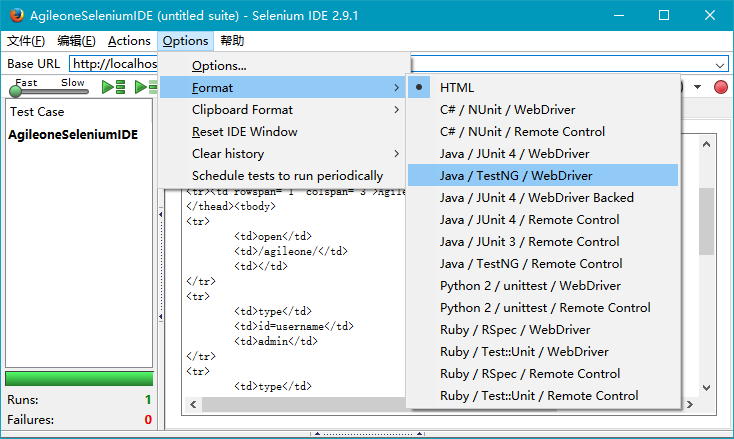The width and height of the screenshot is (734, 439).
Task: Select Java / JUnit 4 / WebDriver Backed
Action: tap(543, 198)
